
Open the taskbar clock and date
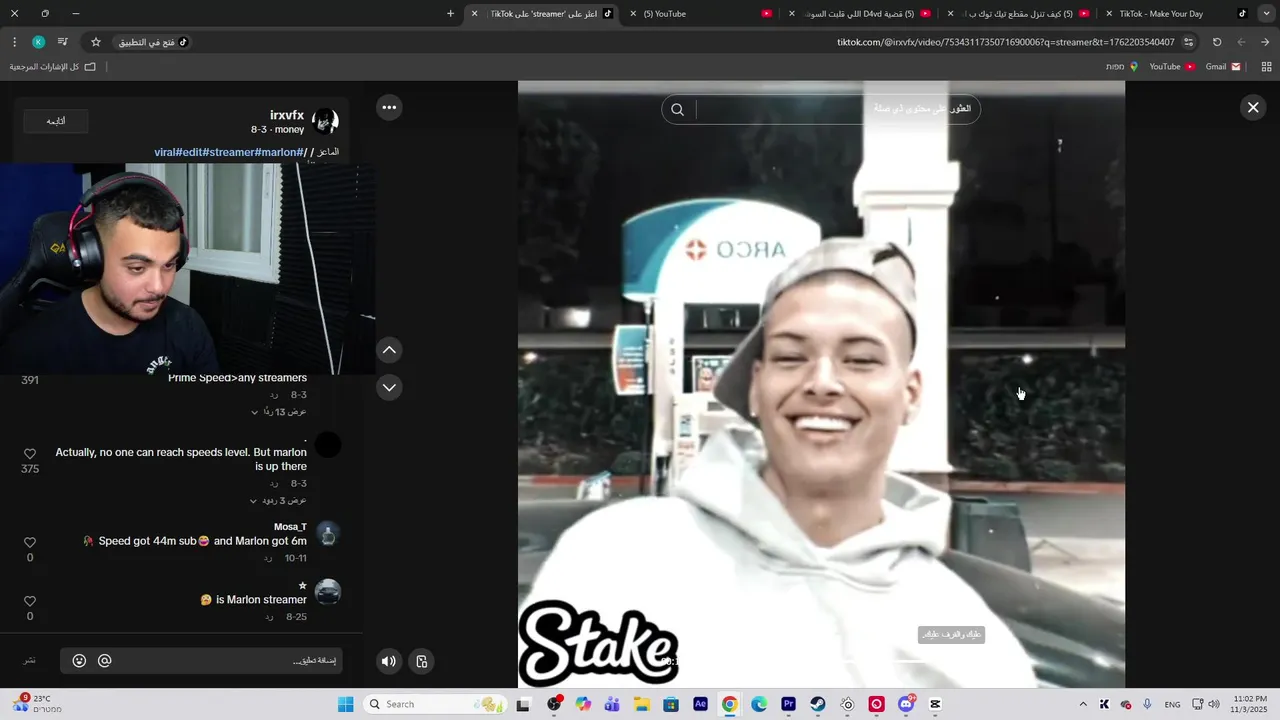(x=1250, y=704)
